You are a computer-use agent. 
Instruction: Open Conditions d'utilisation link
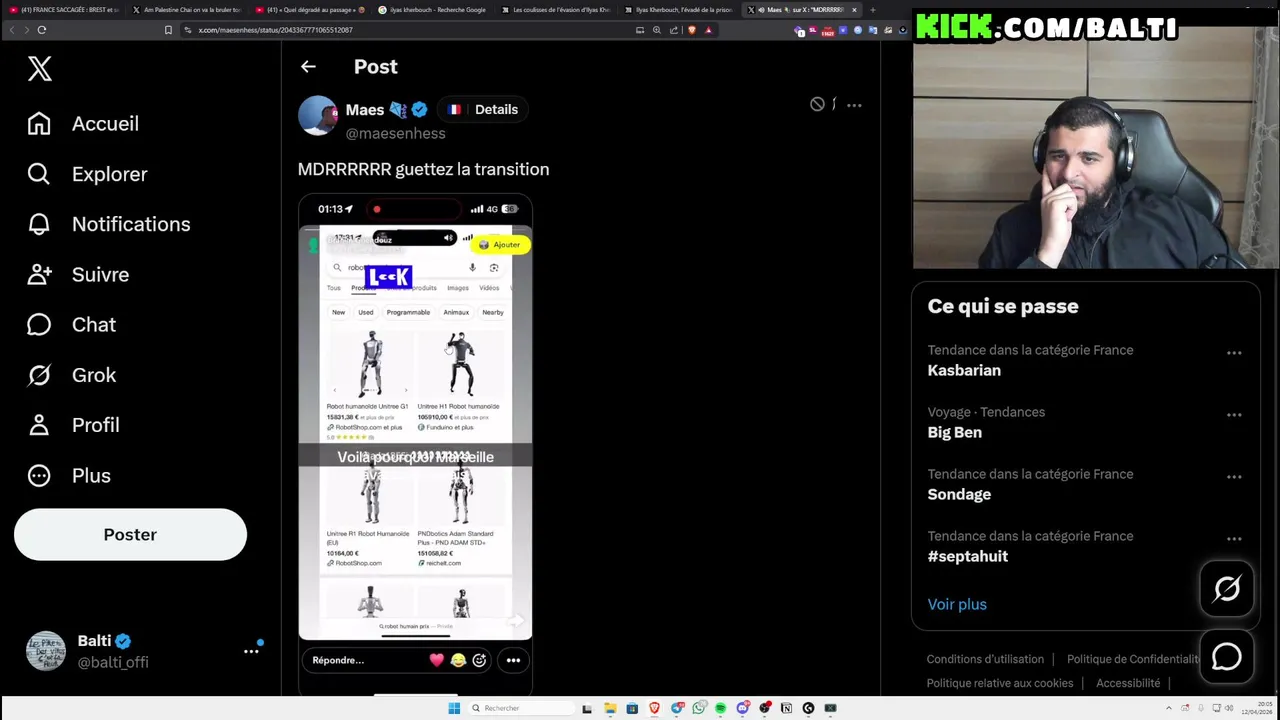[x=985, y=659]
